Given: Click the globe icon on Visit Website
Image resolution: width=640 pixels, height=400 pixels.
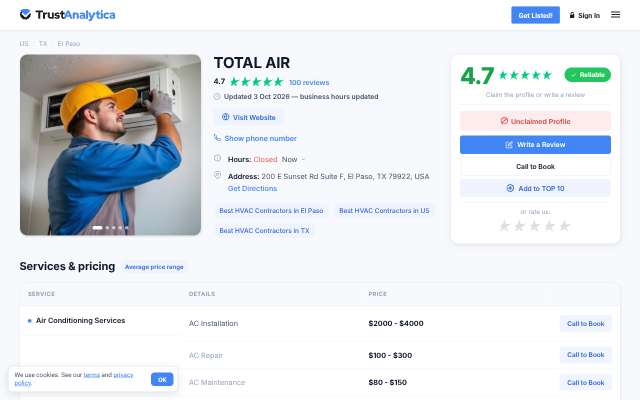Looking at the screenshot, I should click(x=225, y=117).
